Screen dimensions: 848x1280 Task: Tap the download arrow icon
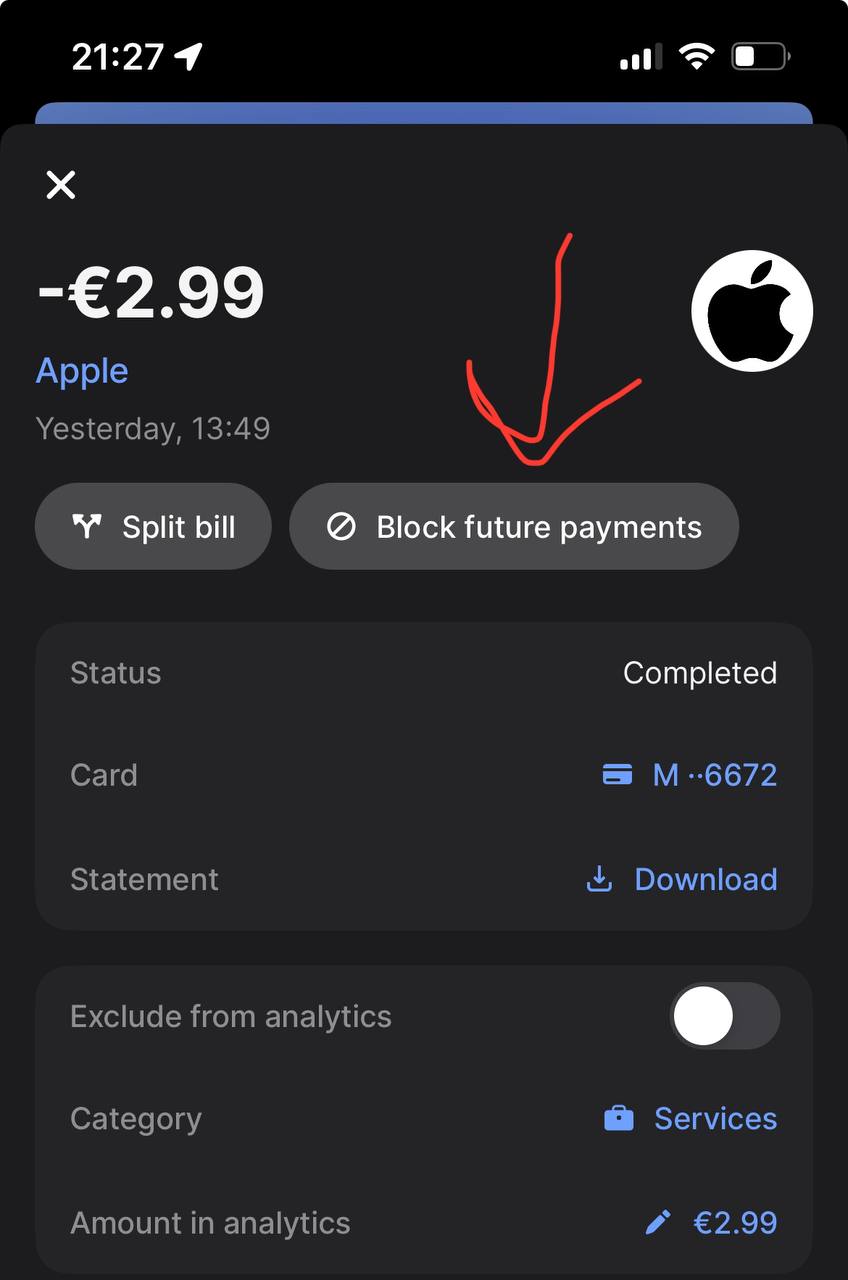[x=599, y=879]
